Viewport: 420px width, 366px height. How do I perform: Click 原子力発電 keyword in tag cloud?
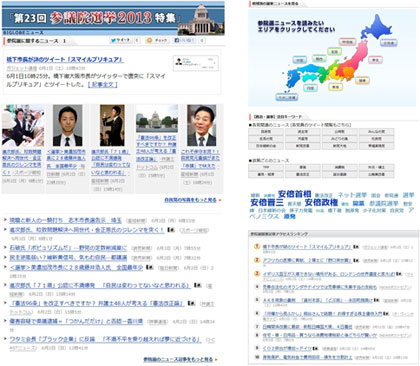[301, 210]
